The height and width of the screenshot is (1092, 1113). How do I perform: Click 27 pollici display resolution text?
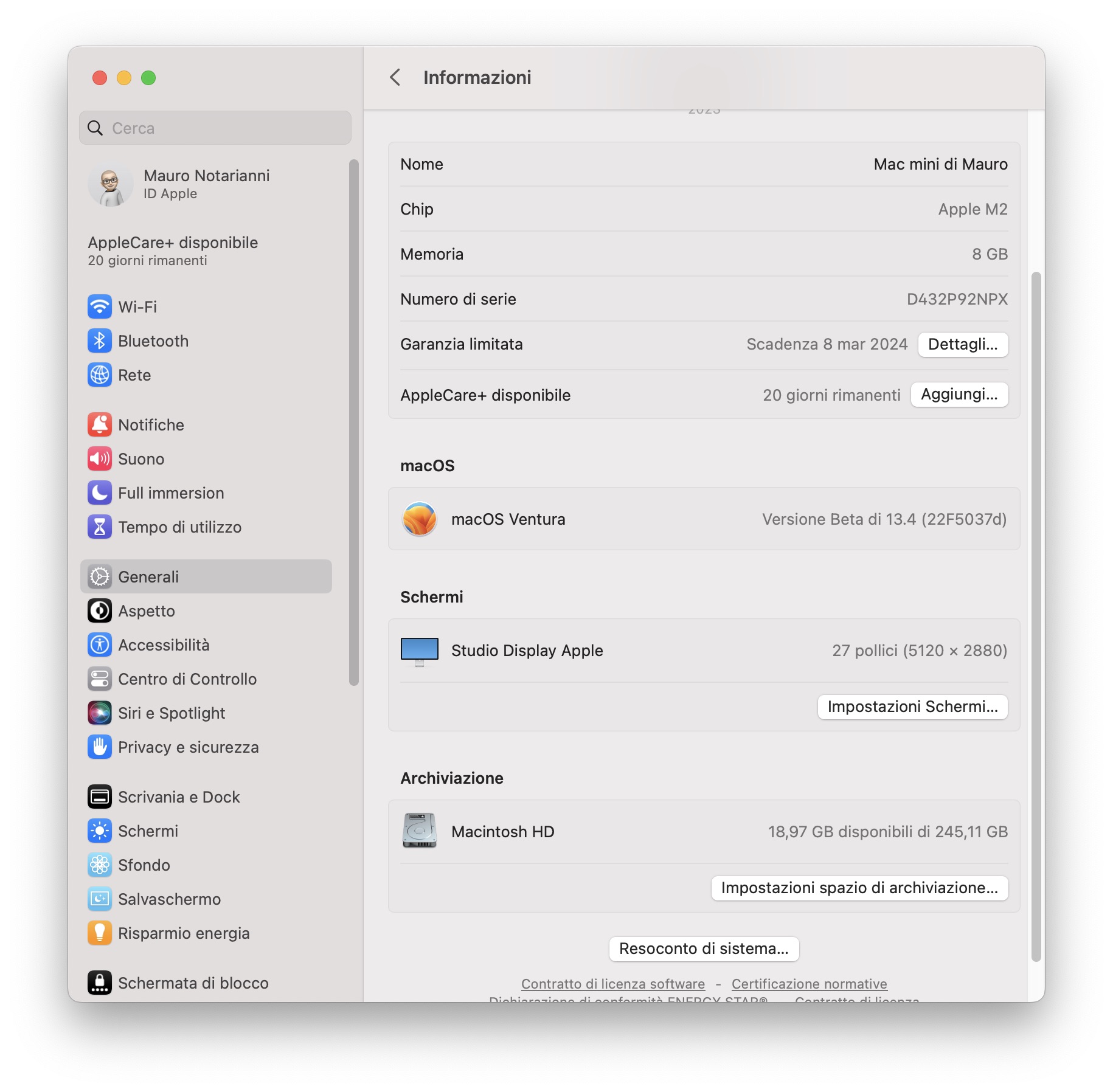coord(920,651)
